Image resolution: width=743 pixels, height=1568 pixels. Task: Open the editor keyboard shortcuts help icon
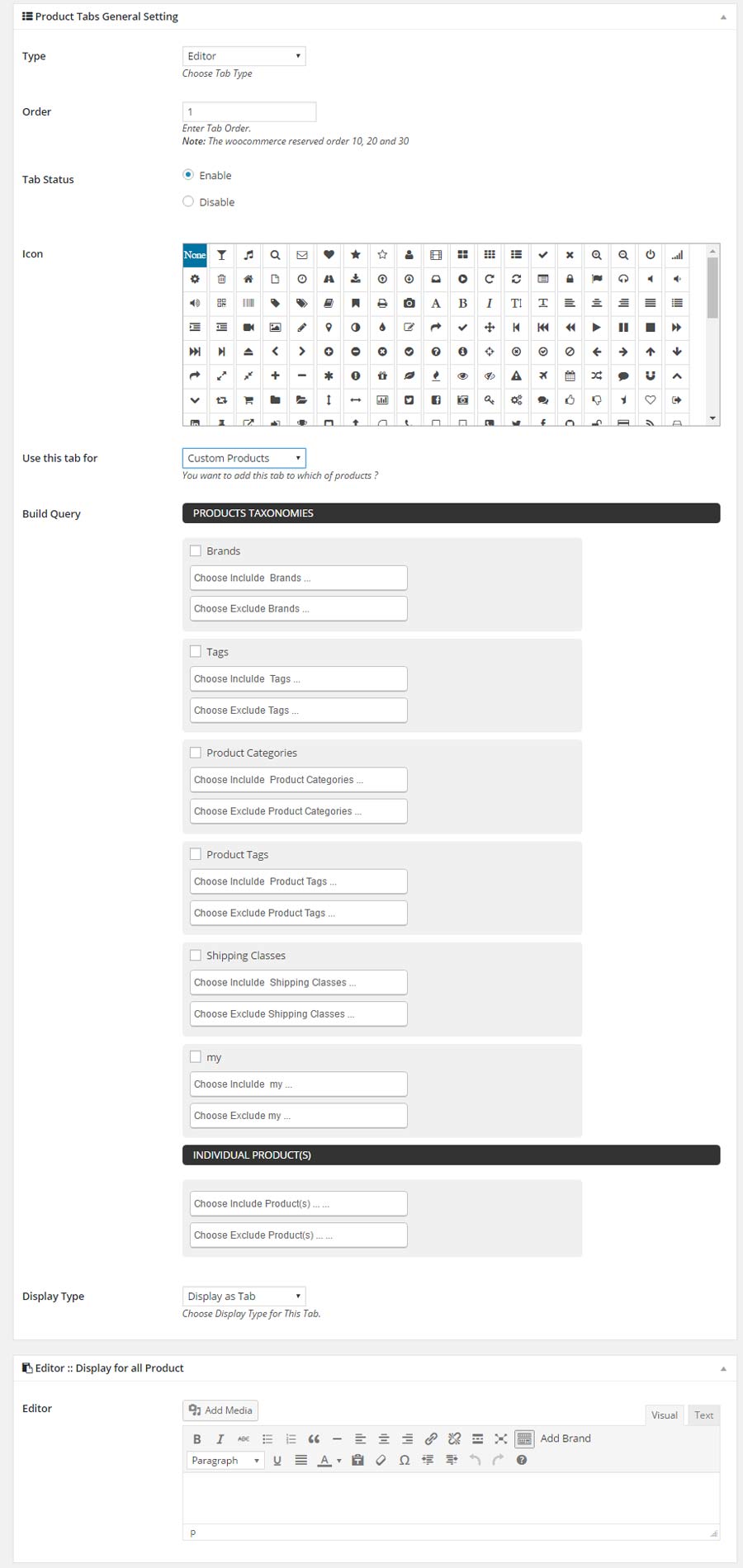coord(522,1460)
